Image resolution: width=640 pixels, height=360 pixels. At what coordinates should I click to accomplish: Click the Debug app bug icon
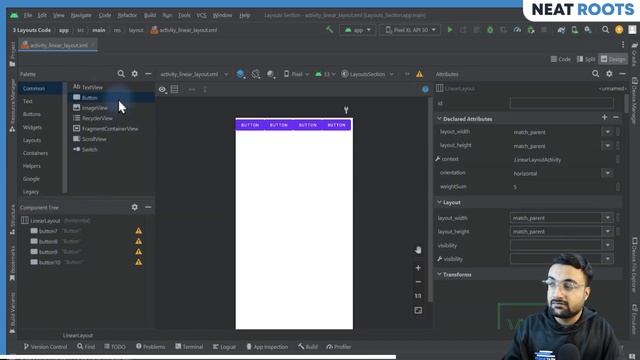coord(490,30)
